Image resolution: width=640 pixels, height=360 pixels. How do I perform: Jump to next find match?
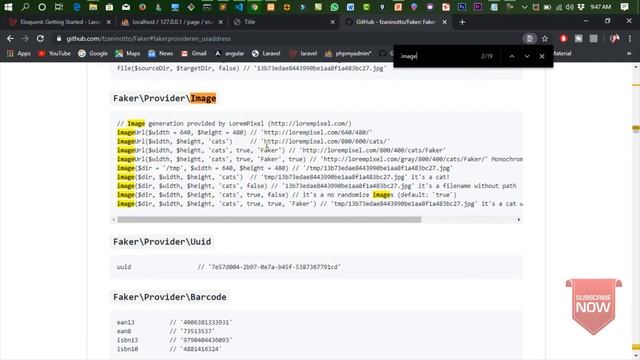click(x=527, y=56)
